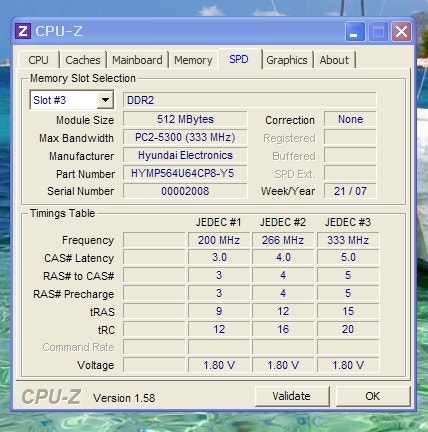Click the Serial Number label
Image resolution: width=428 pixels, height=432 pixels.
click(81, 191)
